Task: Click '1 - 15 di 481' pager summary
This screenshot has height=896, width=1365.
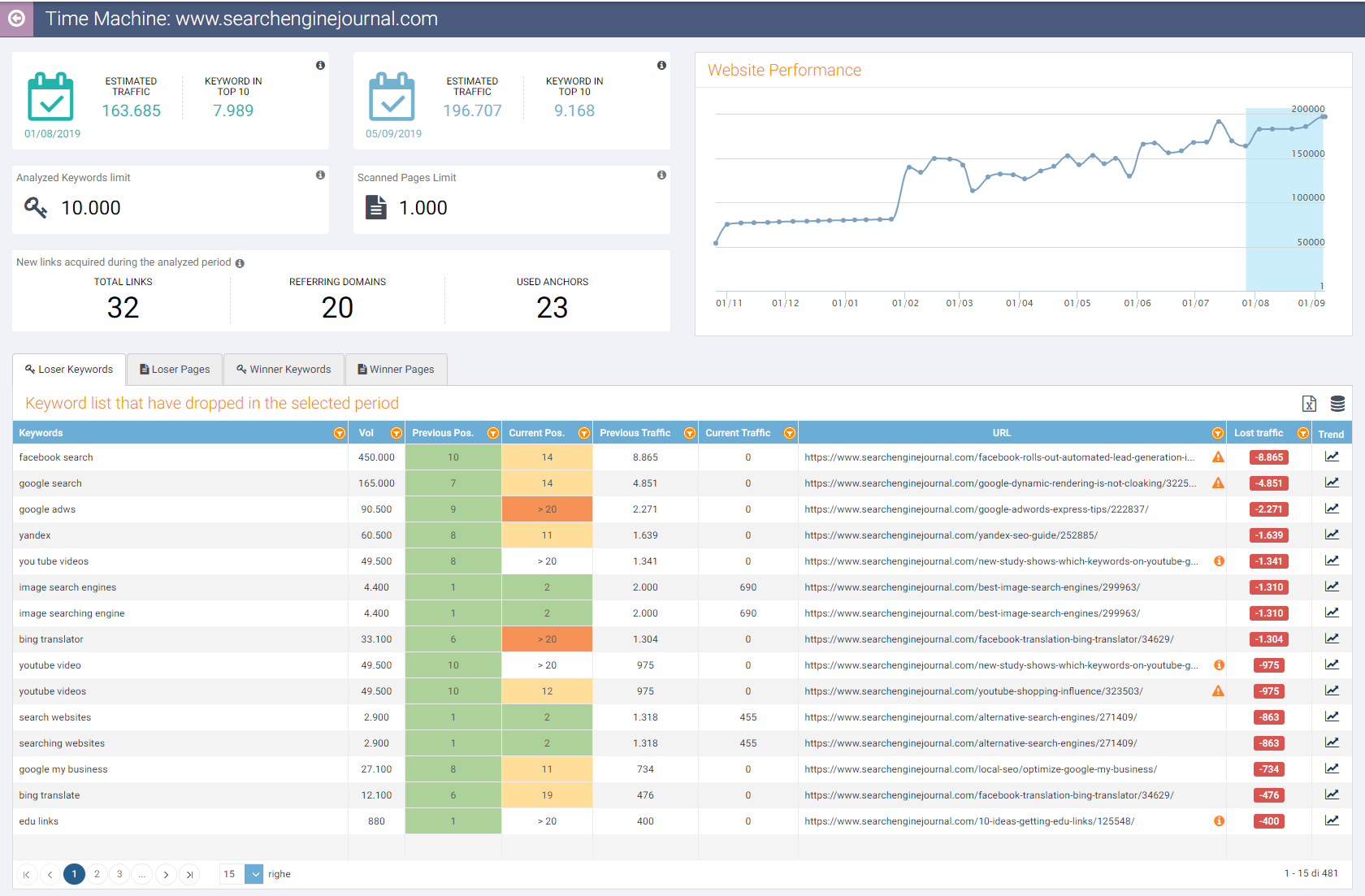Action: tap(1311, 873)
